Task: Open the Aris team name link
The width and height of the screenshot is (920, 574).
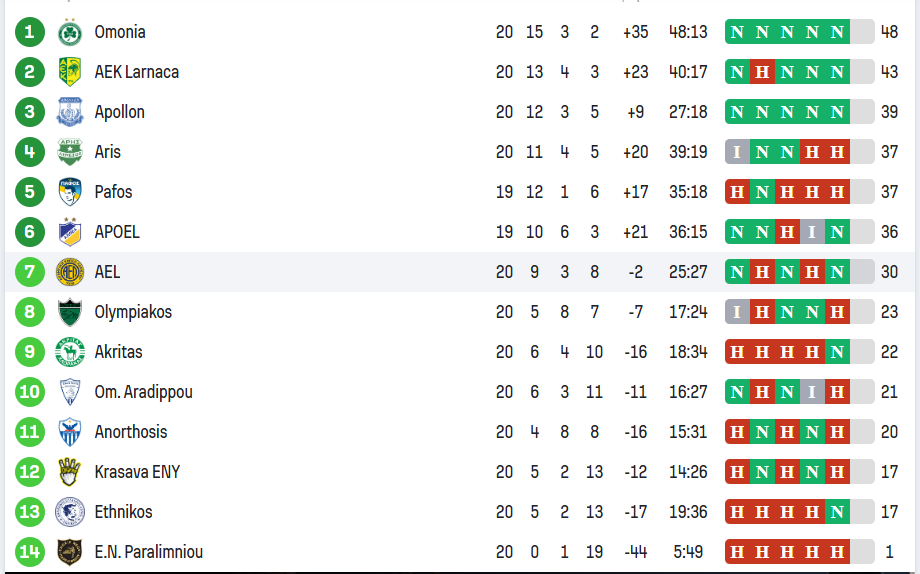Action: click(107, 152)
